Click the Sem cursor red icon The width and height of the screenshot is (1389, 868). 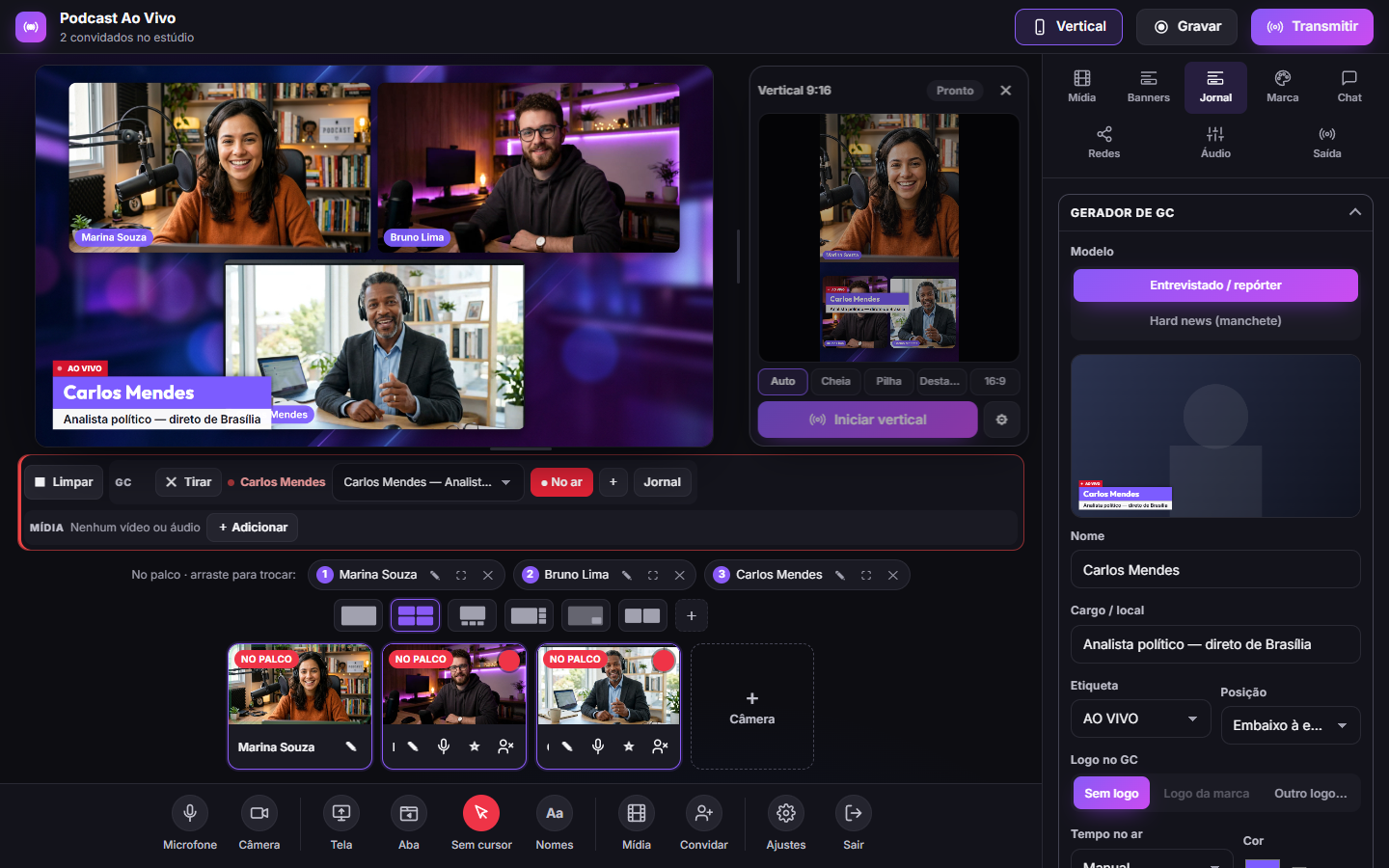481,813
